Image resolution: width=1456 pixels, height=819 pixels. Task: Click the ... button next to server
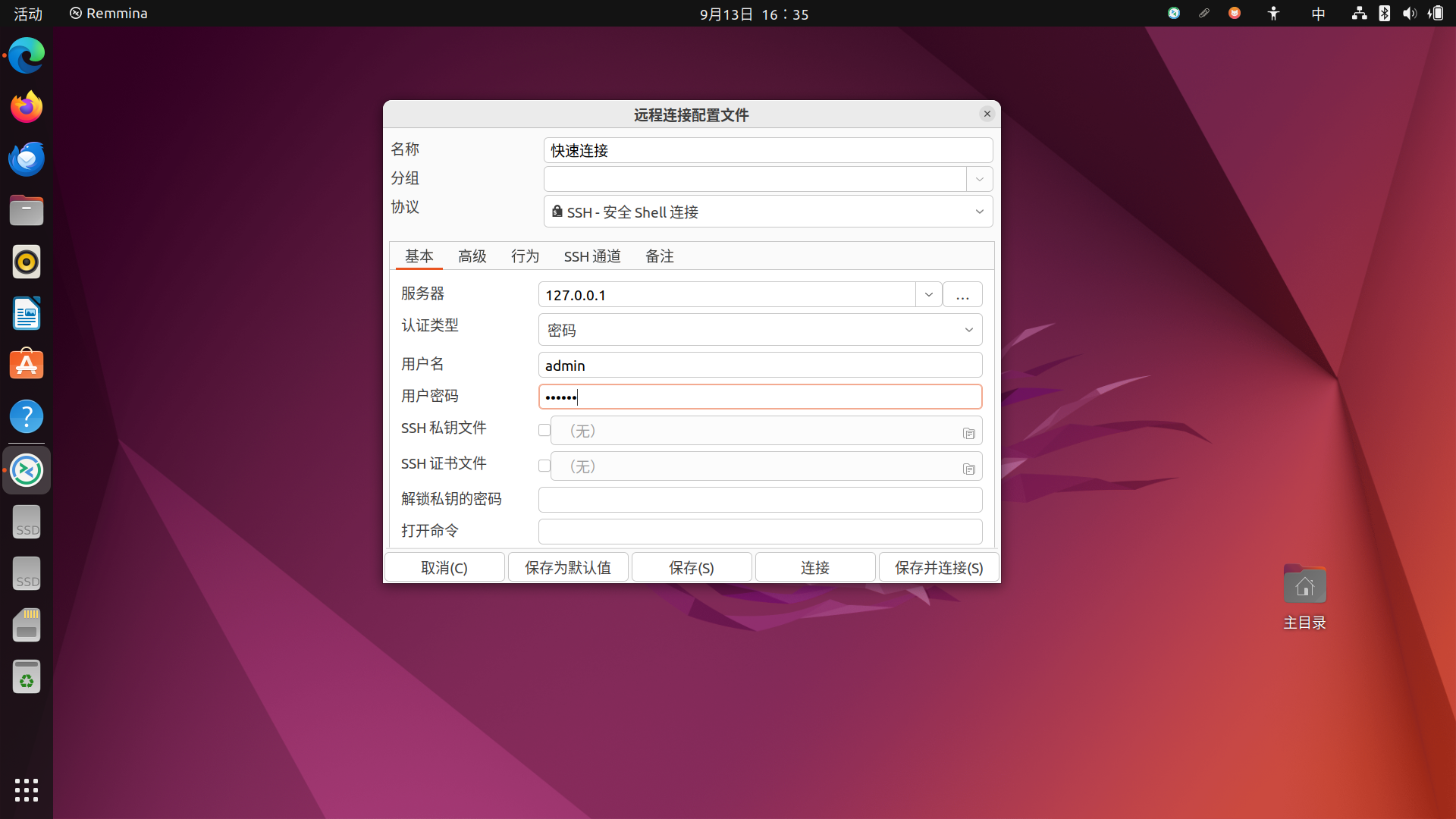962,294
